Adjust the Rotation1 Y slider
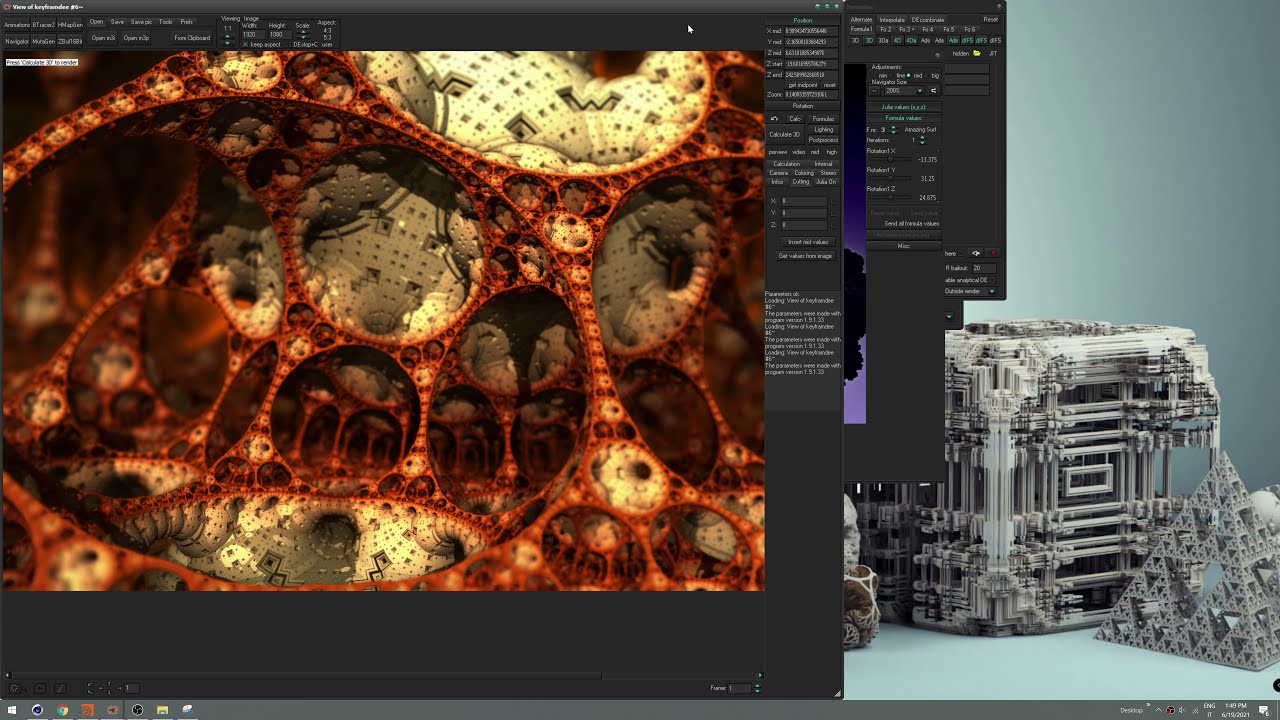Screen dimensions: 1280x720 pyautogui.click(x=890, y=179)
